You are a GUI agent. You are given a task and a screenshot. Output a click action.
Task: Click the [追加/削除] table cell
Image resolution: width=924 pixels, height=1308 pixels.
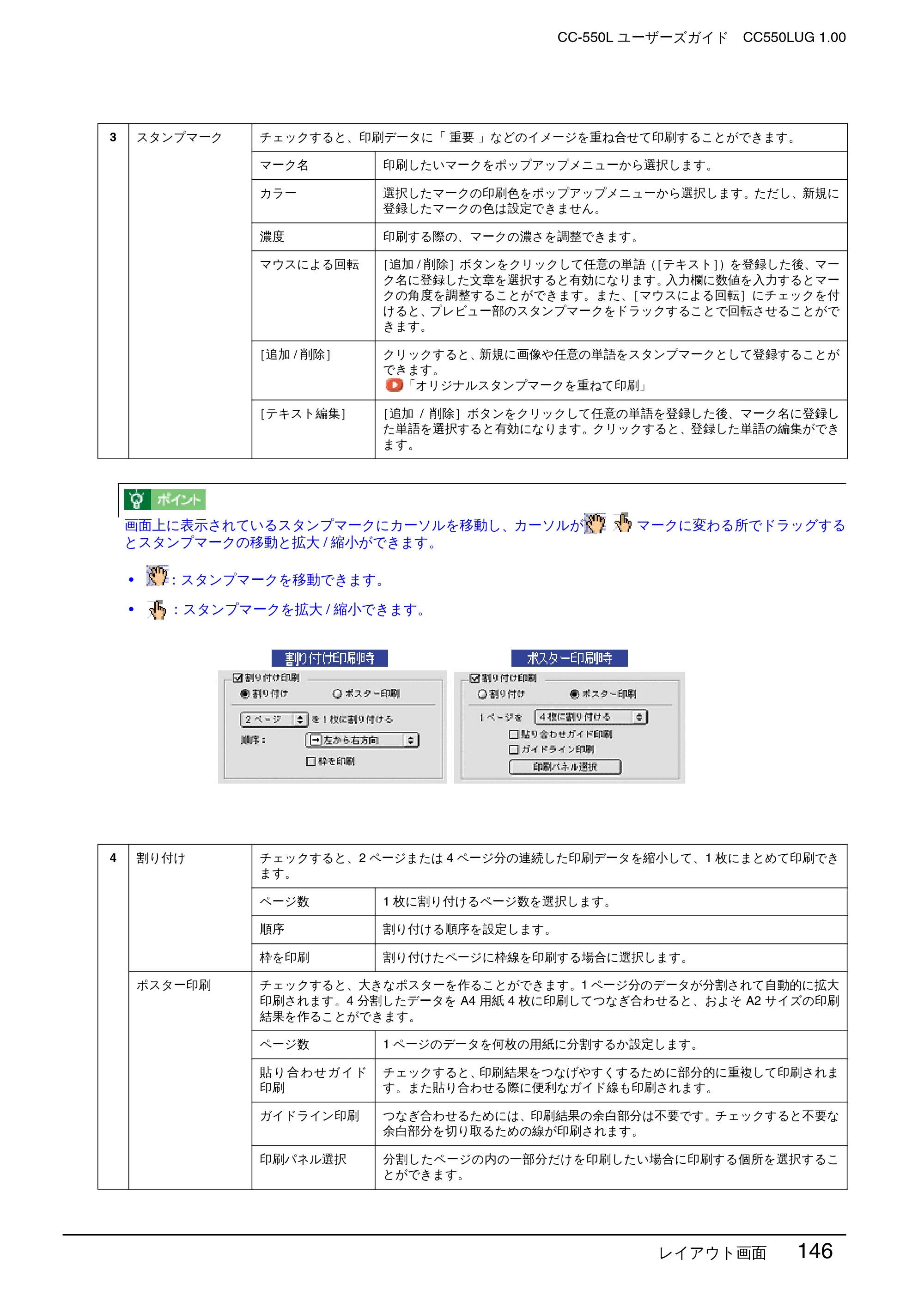(x=313, y=370)
